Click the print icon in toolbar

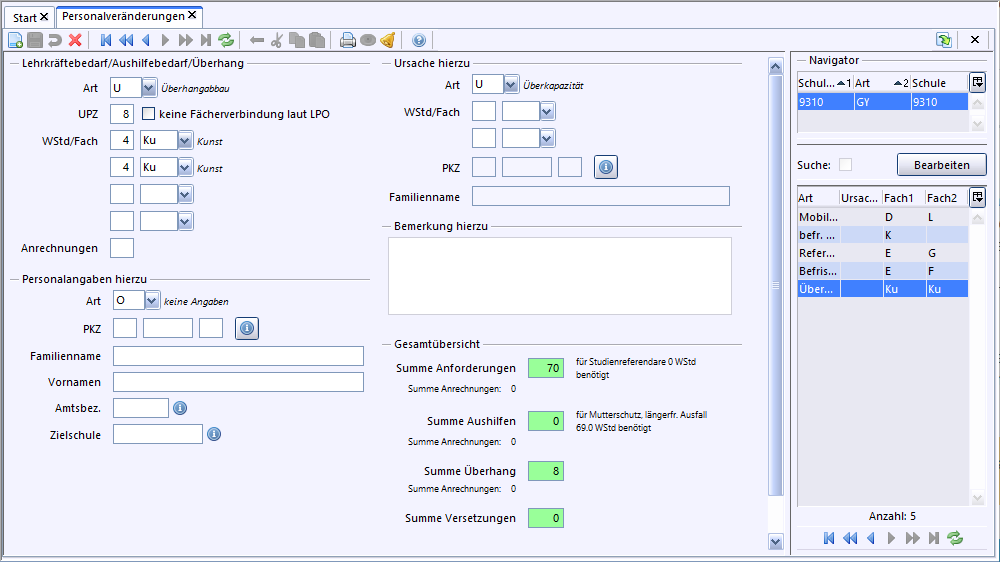[x=347, y=40]
